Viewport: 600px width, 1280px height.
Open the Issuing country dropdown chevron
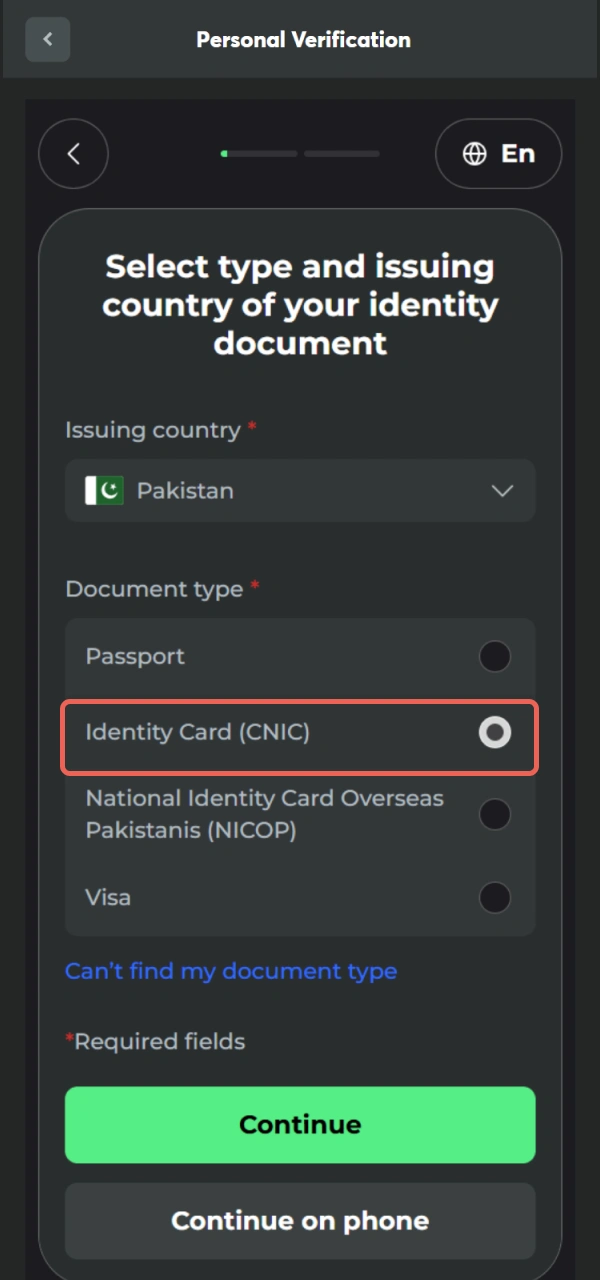coord(503,491)
